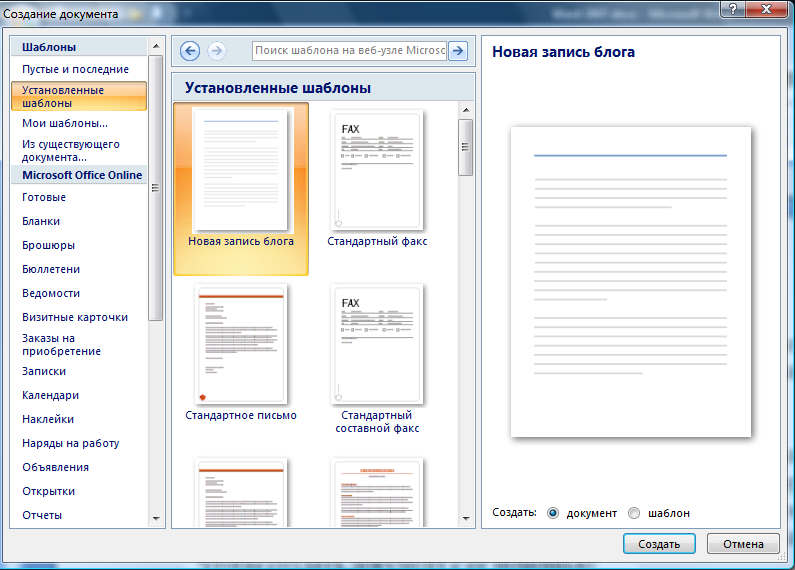This screenshot has height=570, width=795.
Task: Open the dialog help question-mark button
Action: pos(733,9)
